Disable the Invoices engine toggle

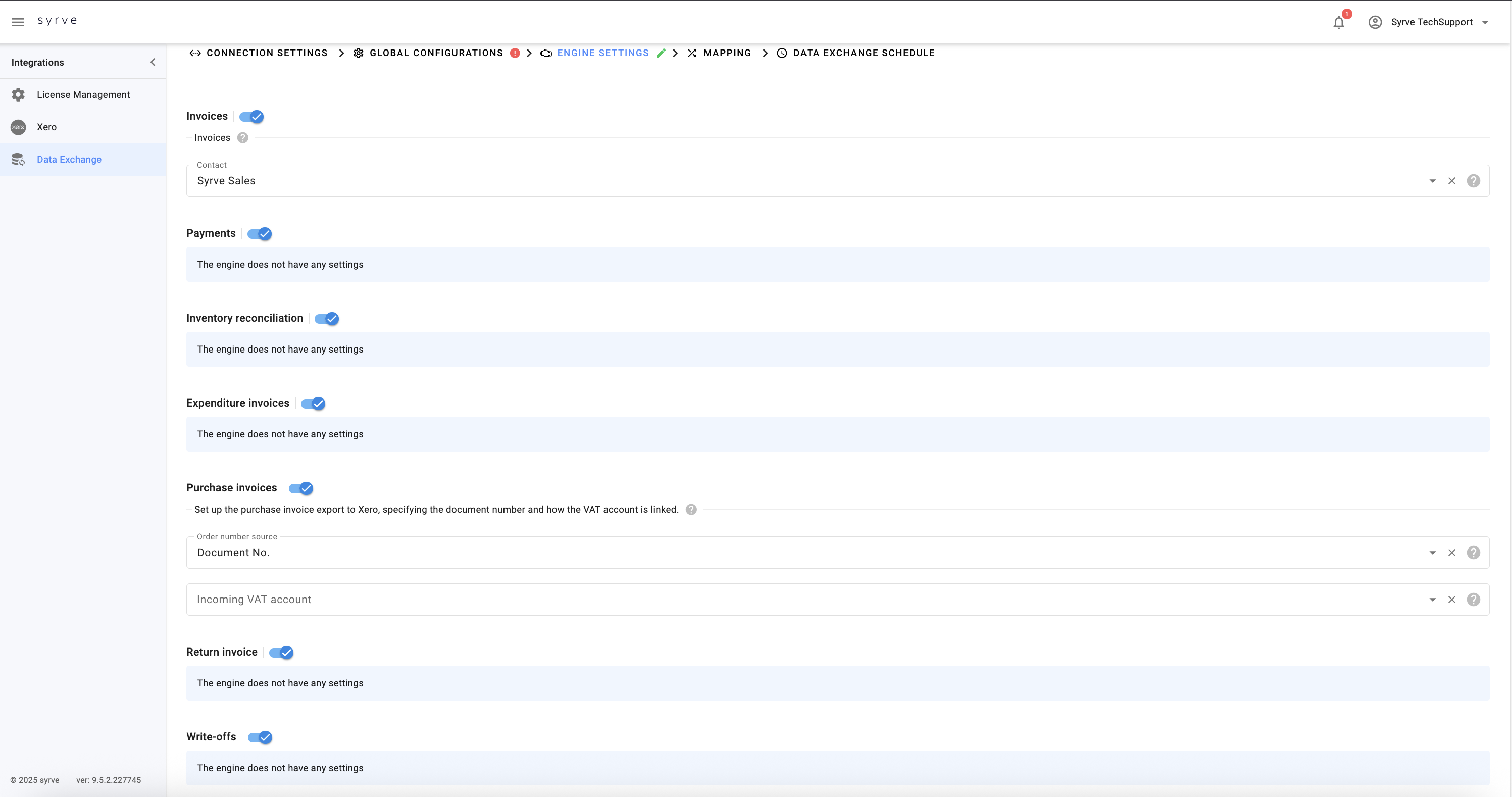pos(251,116)
